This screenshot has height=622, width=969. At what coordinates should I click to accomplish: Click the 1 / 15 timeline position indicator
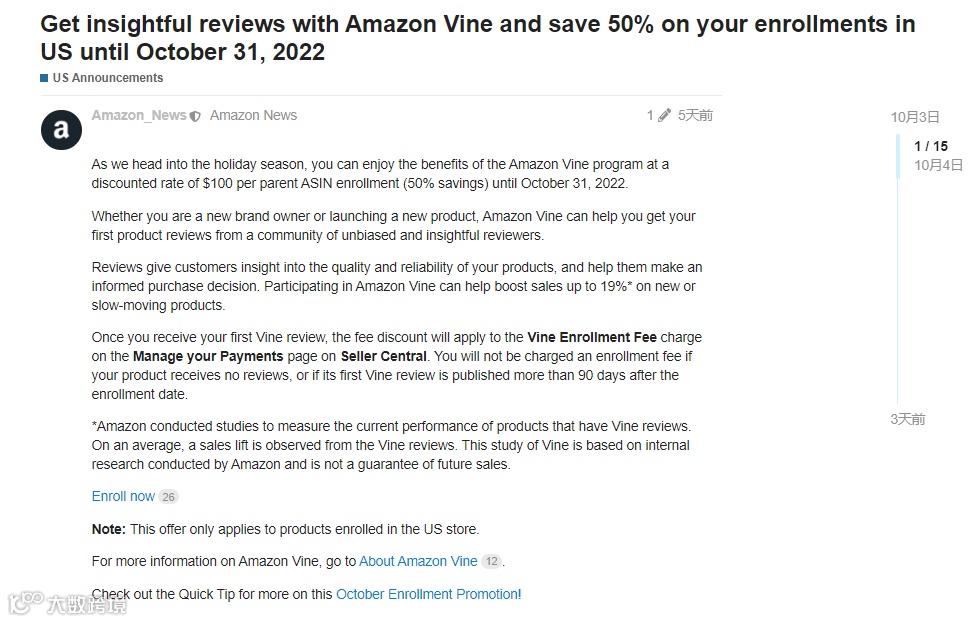tap(930, 146)
